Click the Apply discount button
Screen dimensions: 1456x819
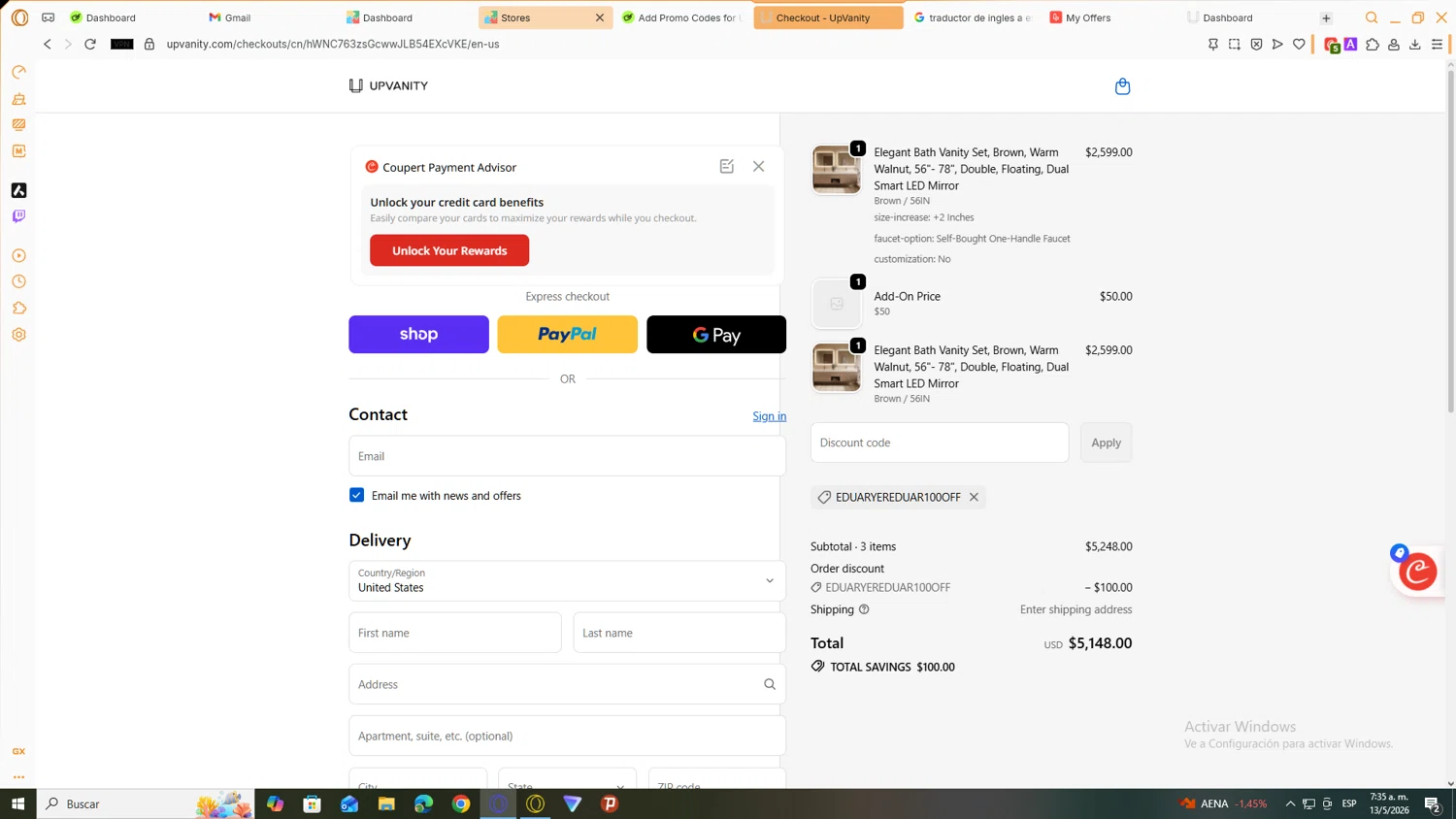[x=1106, y=442]
